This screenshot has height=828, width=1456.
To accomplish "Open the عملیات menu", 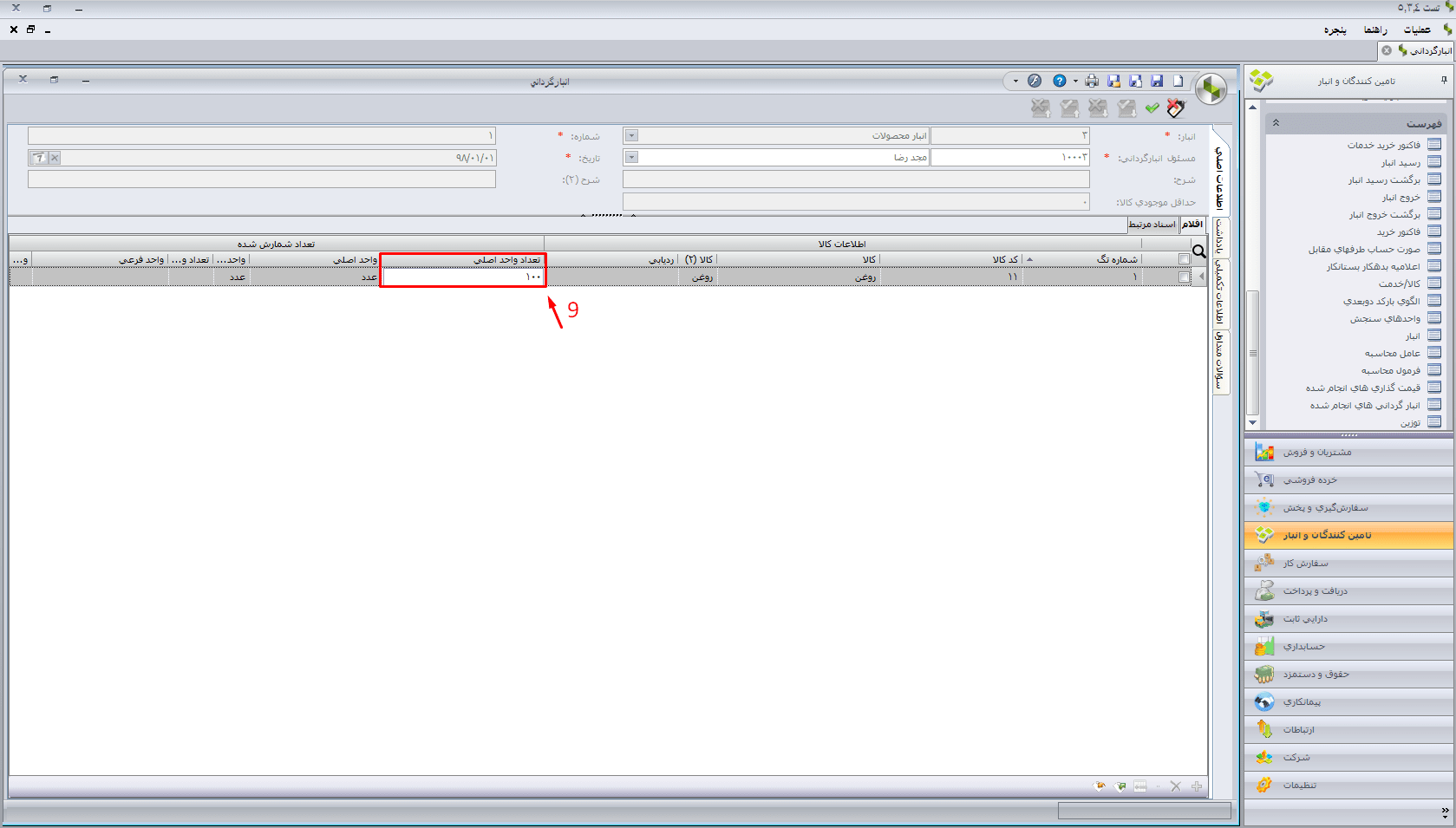I will coord(1417,29).
